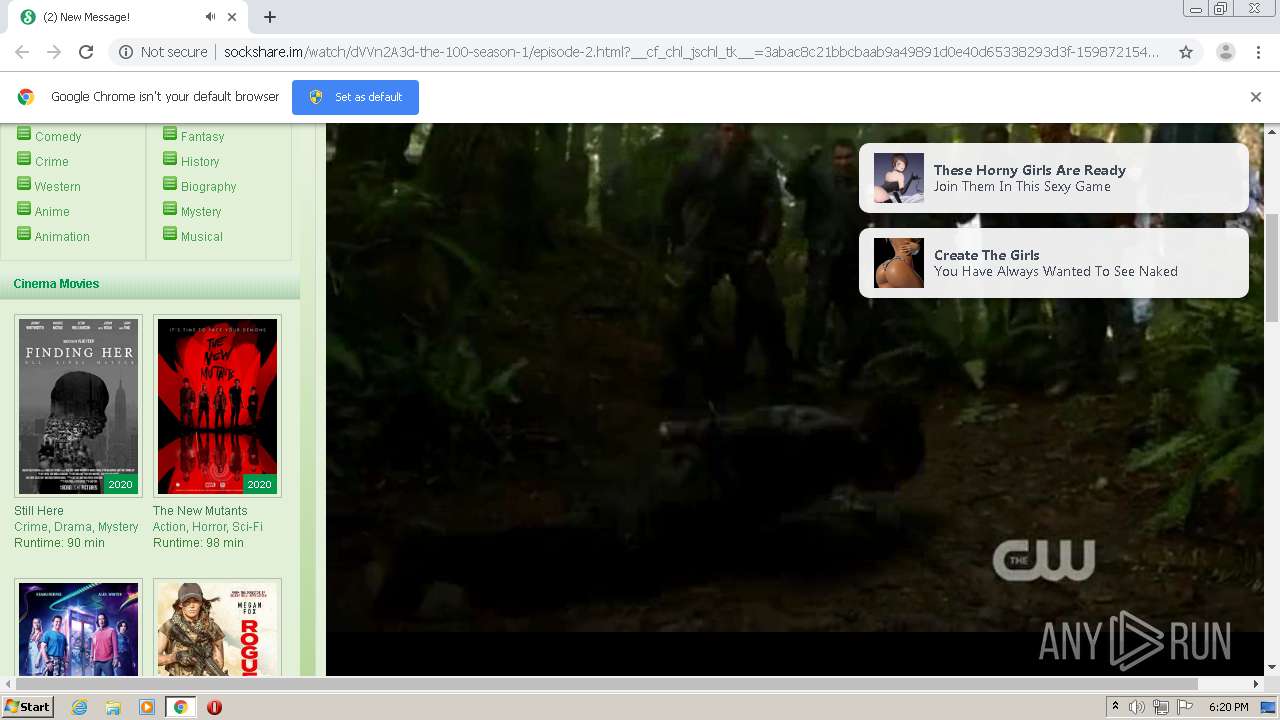Viewport: 1280px width, 720px height.
Task: Click the Runtime: 90 min text
Action: (x=59, y=543)
